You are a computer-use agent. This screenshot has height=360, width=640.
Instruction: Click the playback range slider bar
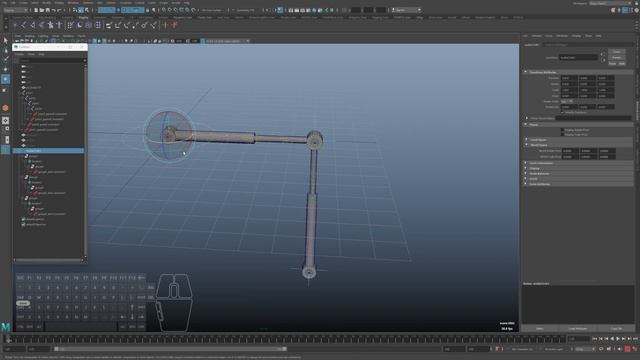coord(170,349)
